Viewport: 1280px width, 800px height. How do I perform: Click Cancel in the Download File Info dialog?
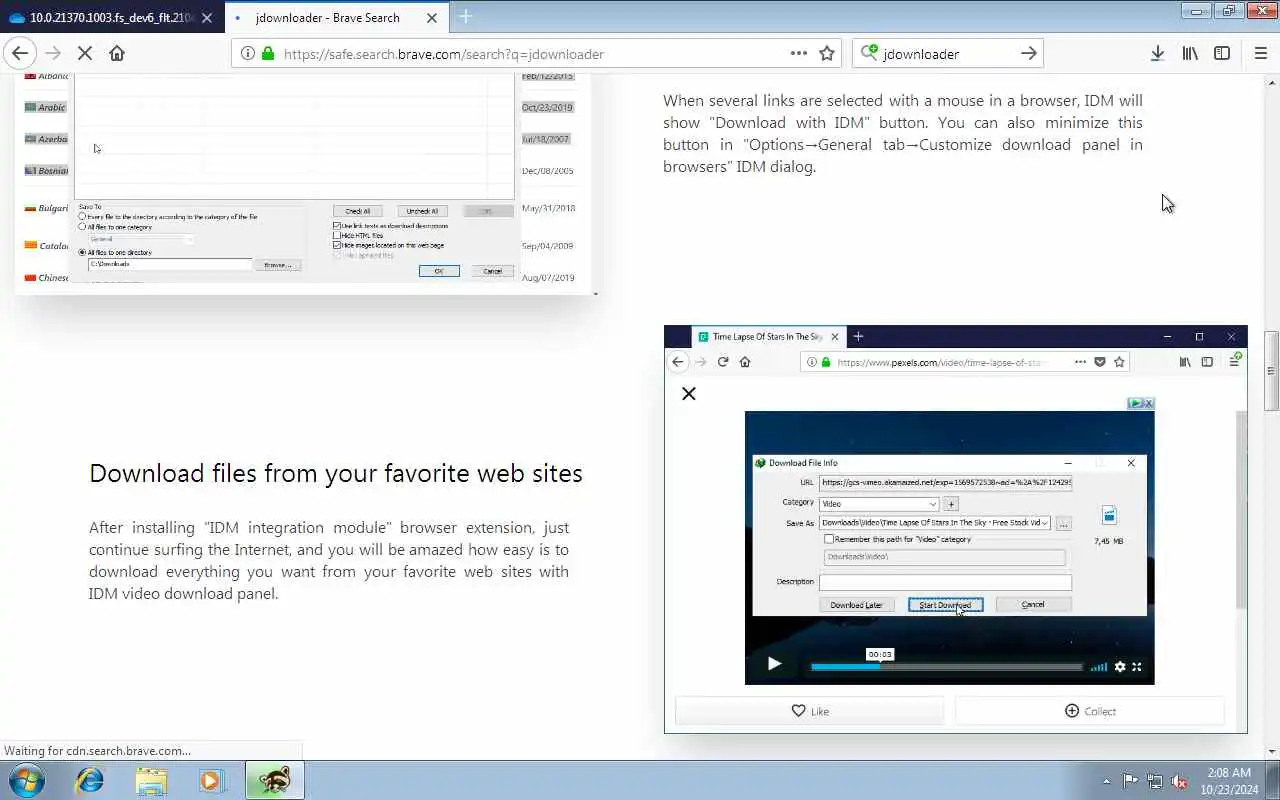pyautogui.click(x=1033, y=605)
